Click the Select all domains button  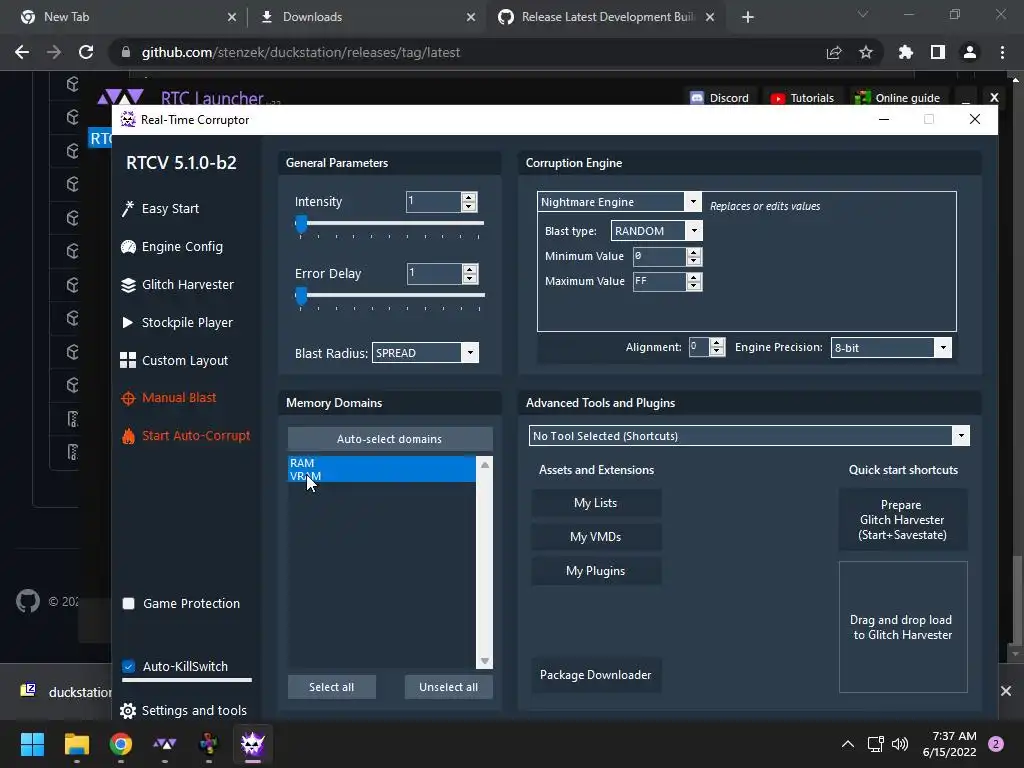pos(332,687)
